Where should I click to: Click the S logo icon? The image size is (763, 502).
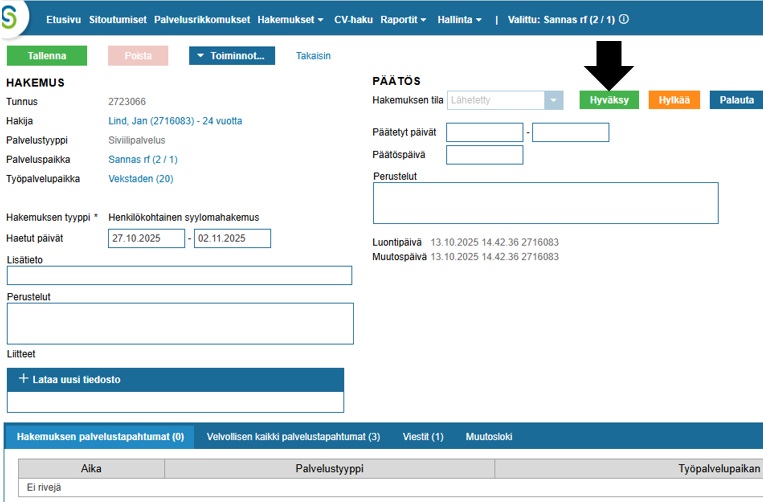[12, 21]
